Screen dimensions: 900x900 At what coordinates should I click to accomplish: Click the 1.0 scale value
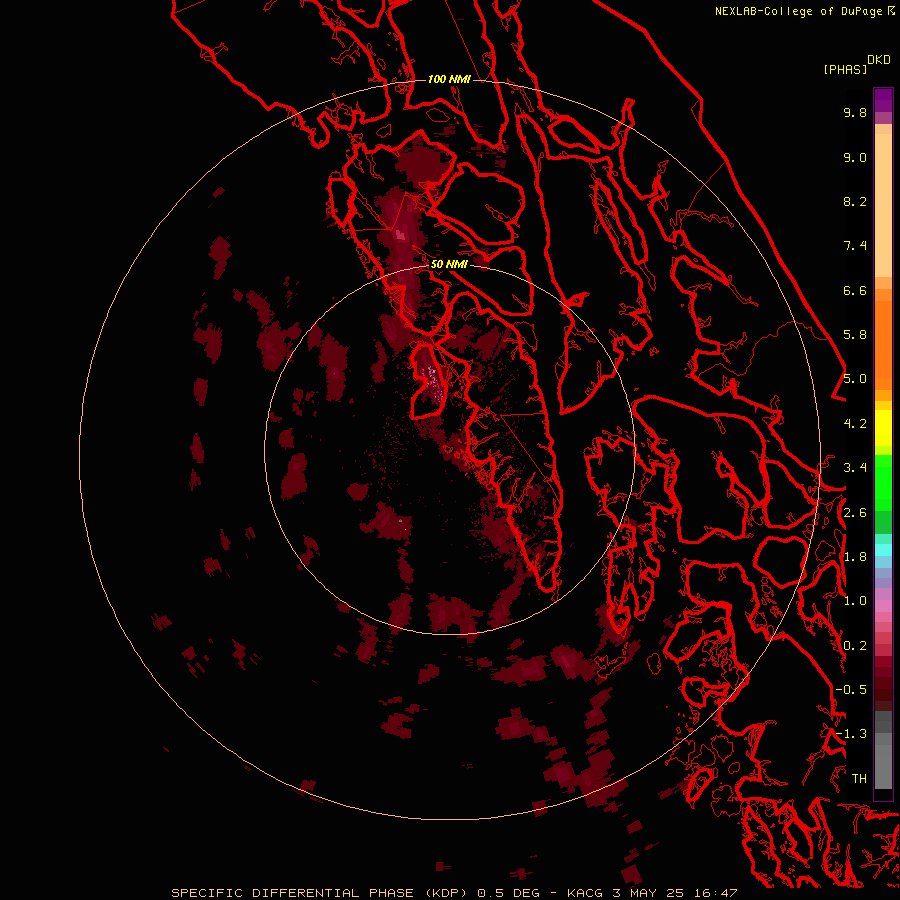click(855, 601)
